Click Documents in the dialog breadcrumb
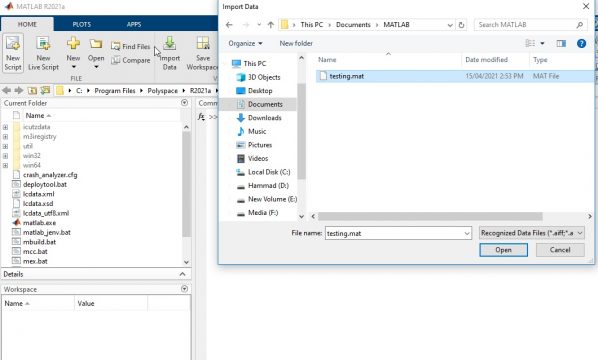Viewport: 598px width, 360px height. 353,25
